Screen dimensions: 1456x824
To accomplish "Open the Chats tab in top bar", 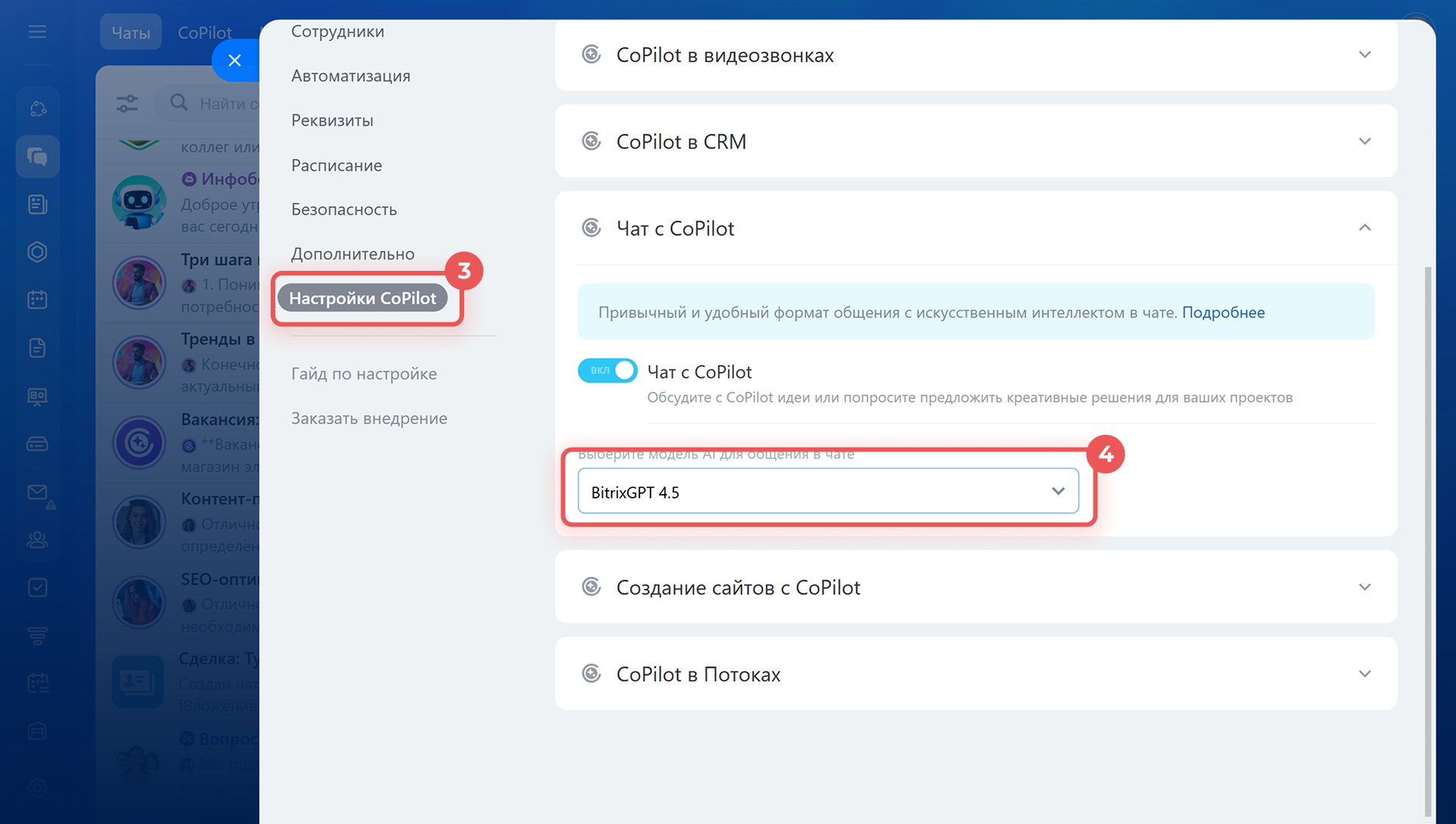I will (x=130, y=33).
